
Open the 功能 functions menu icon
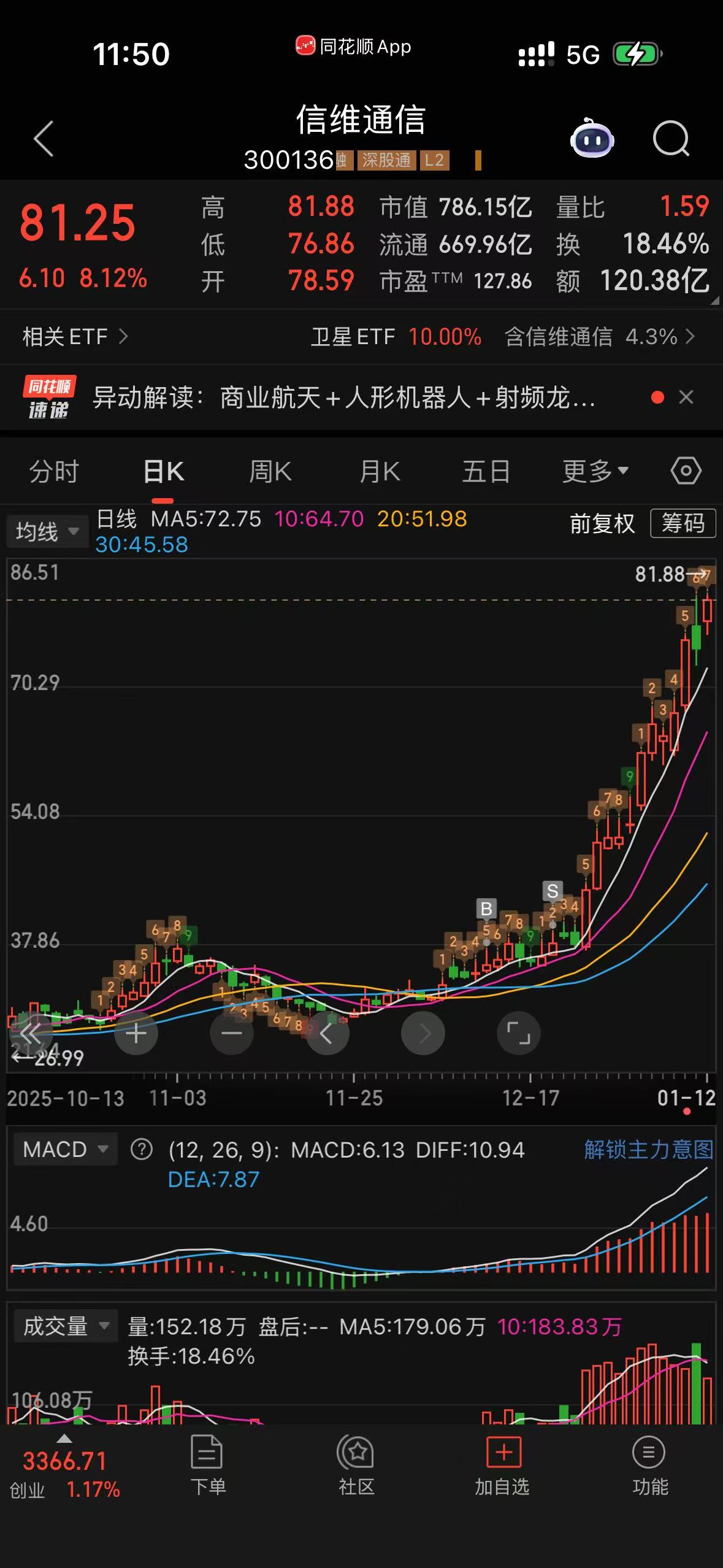pos(649,1466)
